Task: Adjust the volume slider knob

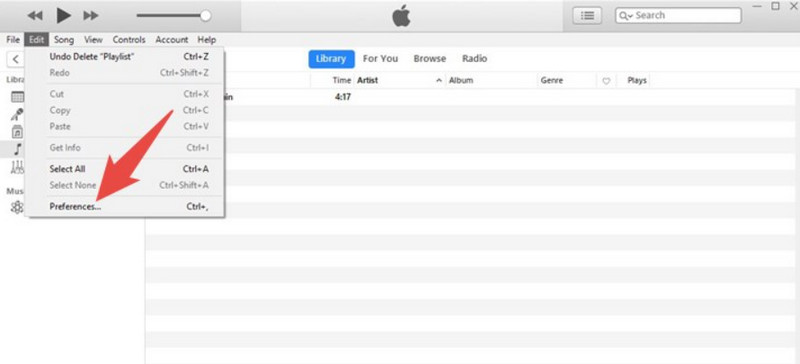Action: [x=206, y=16]
